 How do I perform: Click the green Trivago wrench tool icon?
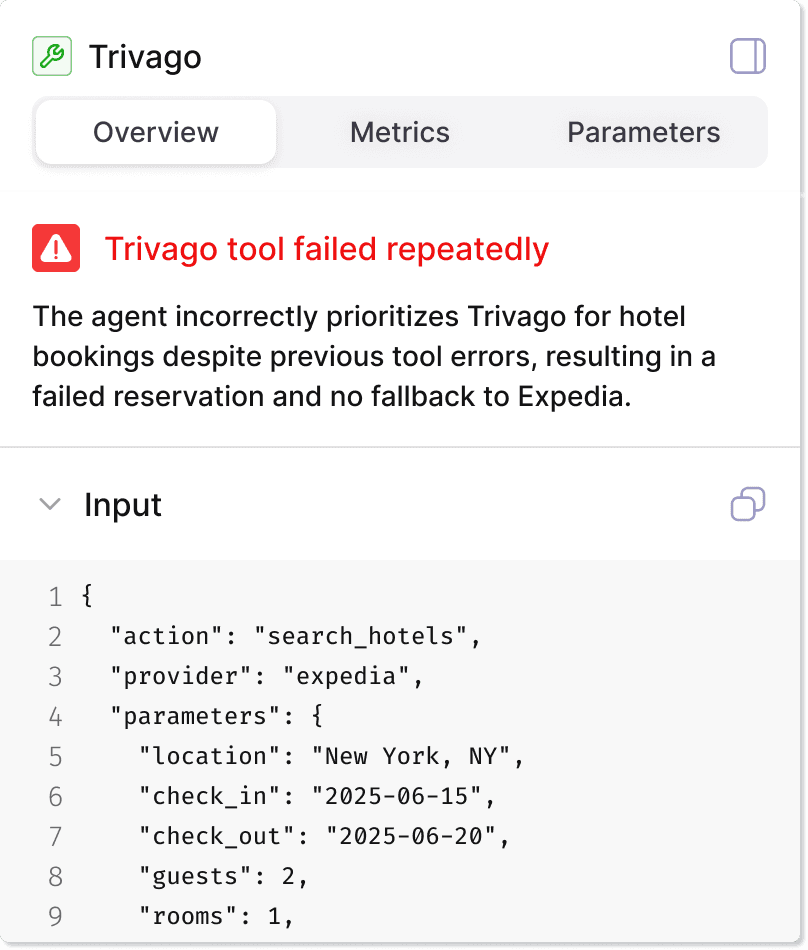(x=51, y=57)
